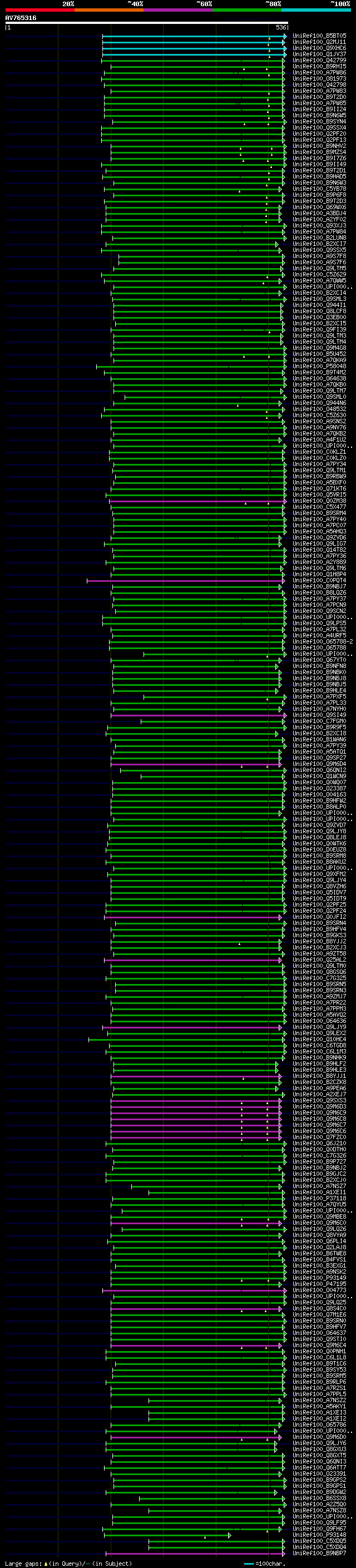Click the cyan alignment bar of B5BT05

pyautogui.click(x=194, y=36)
